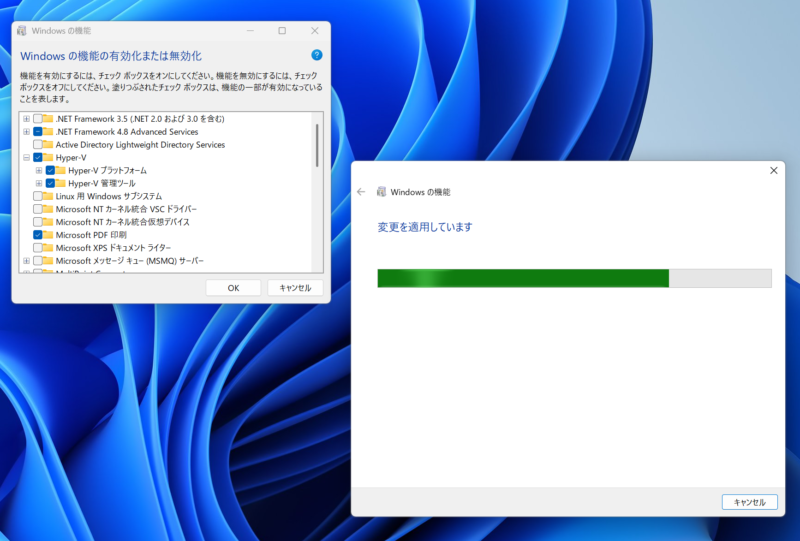Uncheck the Hyper-V プラットフォーム checkbox
Viewport: 800px width, 541px height.
[50, 171]
